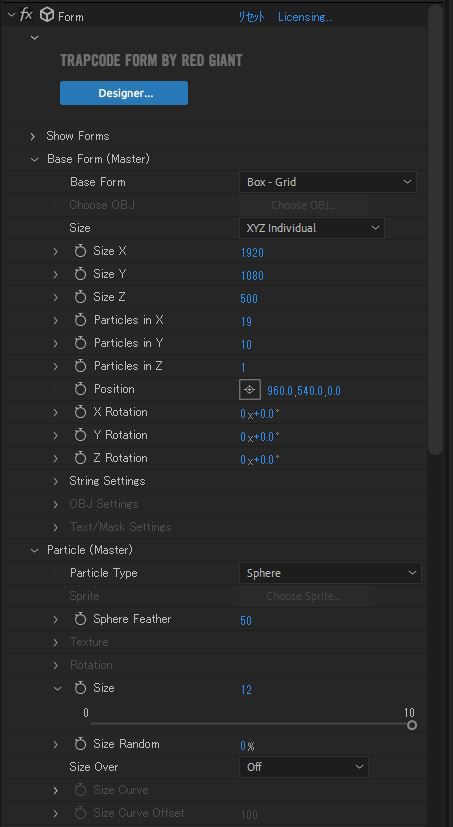The width and height of the screenshot is (453, 827).
Task: Open the Designer... button
Action: 124,93
